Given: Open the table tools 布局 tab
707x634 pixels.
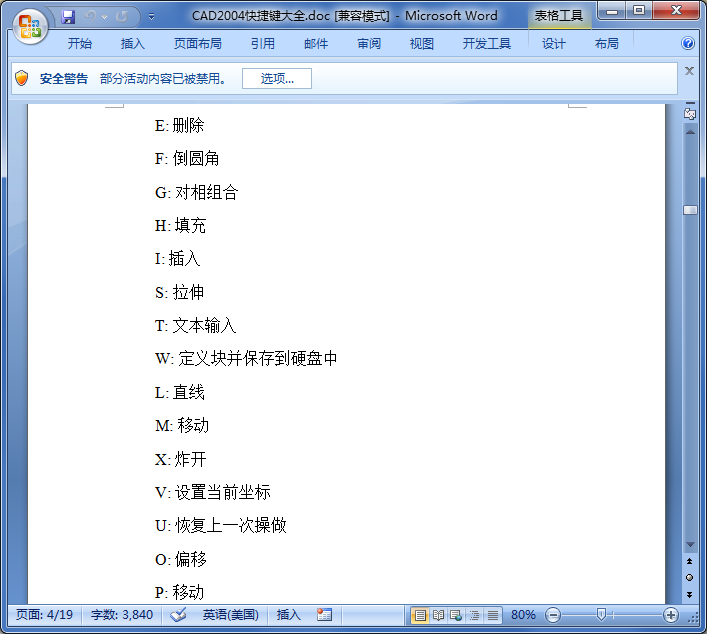Looking at the screenshot, I should pos(606,44).
